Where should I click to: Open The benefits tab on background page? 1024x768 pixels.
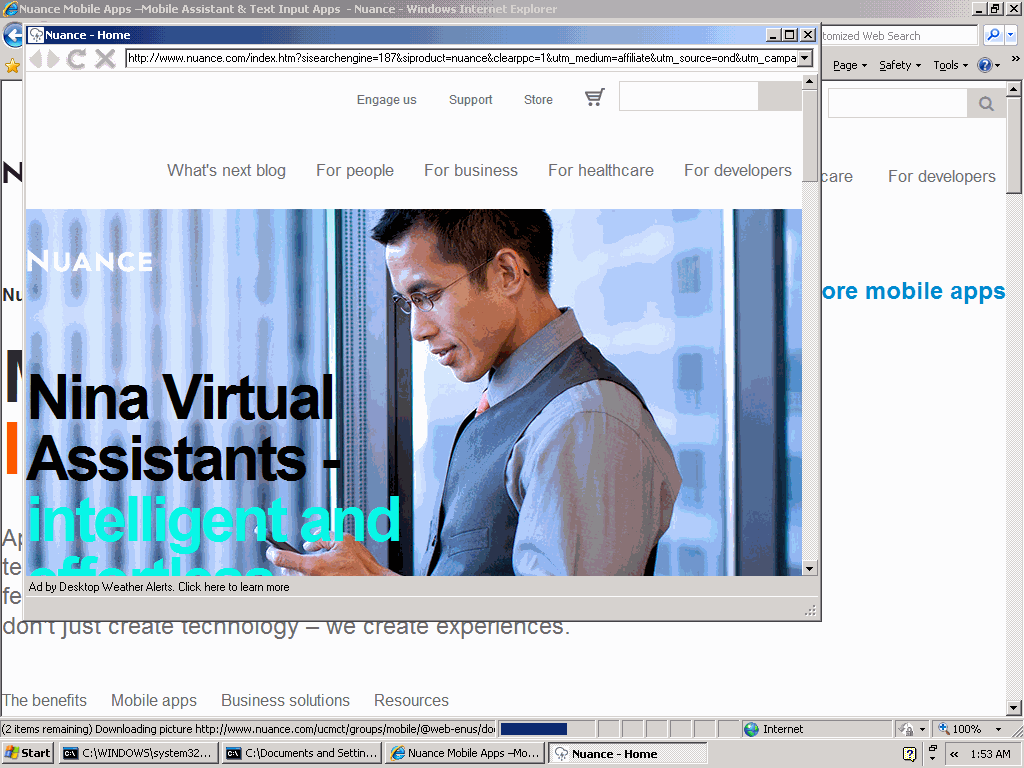(44, 700)
